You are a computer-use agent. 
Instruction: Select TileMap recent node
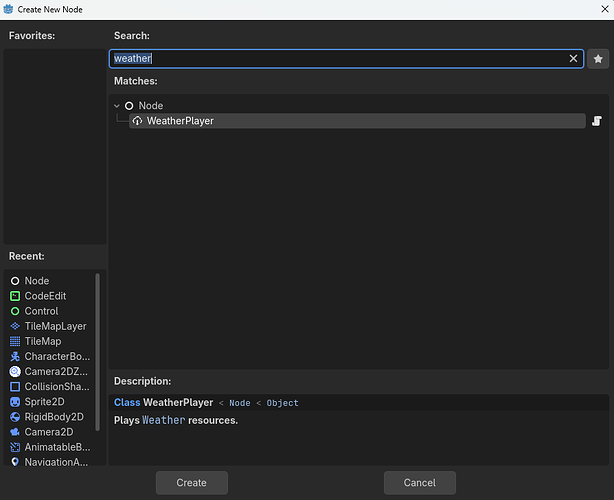[x=43, y=341]
